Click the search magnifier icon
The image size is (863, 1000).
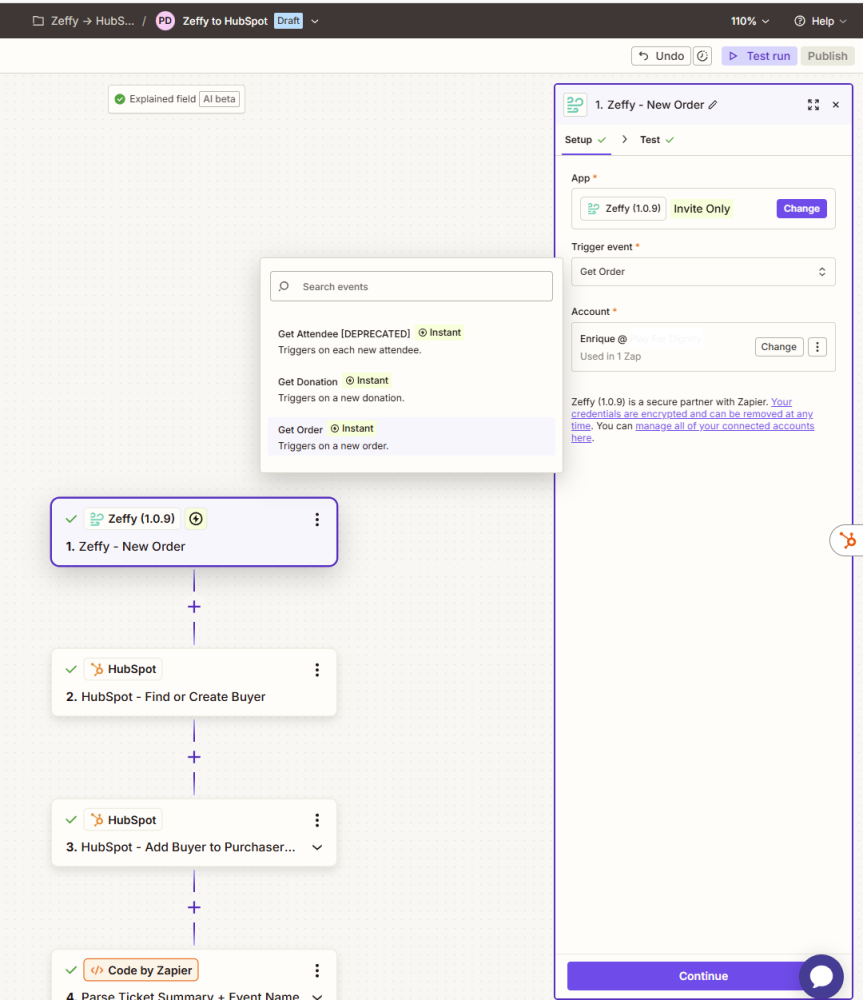pos(284,286)
